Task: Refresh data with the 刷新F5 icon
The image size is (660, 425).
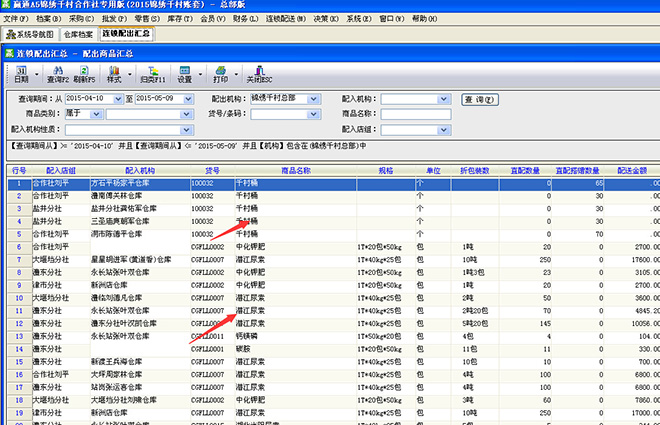Action: click(85, 73)
